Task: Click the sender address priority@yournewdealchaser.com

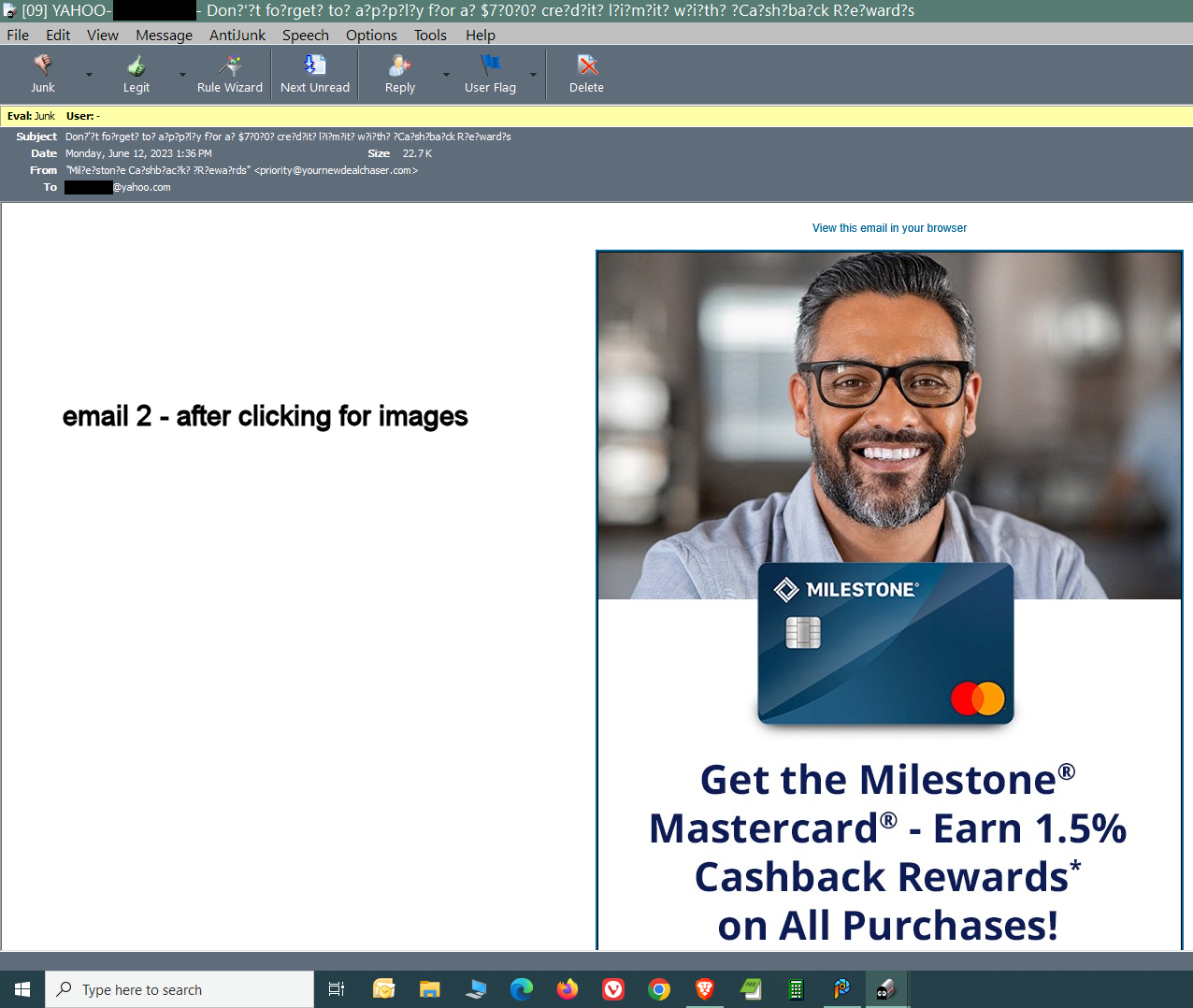Action: click(x=337, y=170)
